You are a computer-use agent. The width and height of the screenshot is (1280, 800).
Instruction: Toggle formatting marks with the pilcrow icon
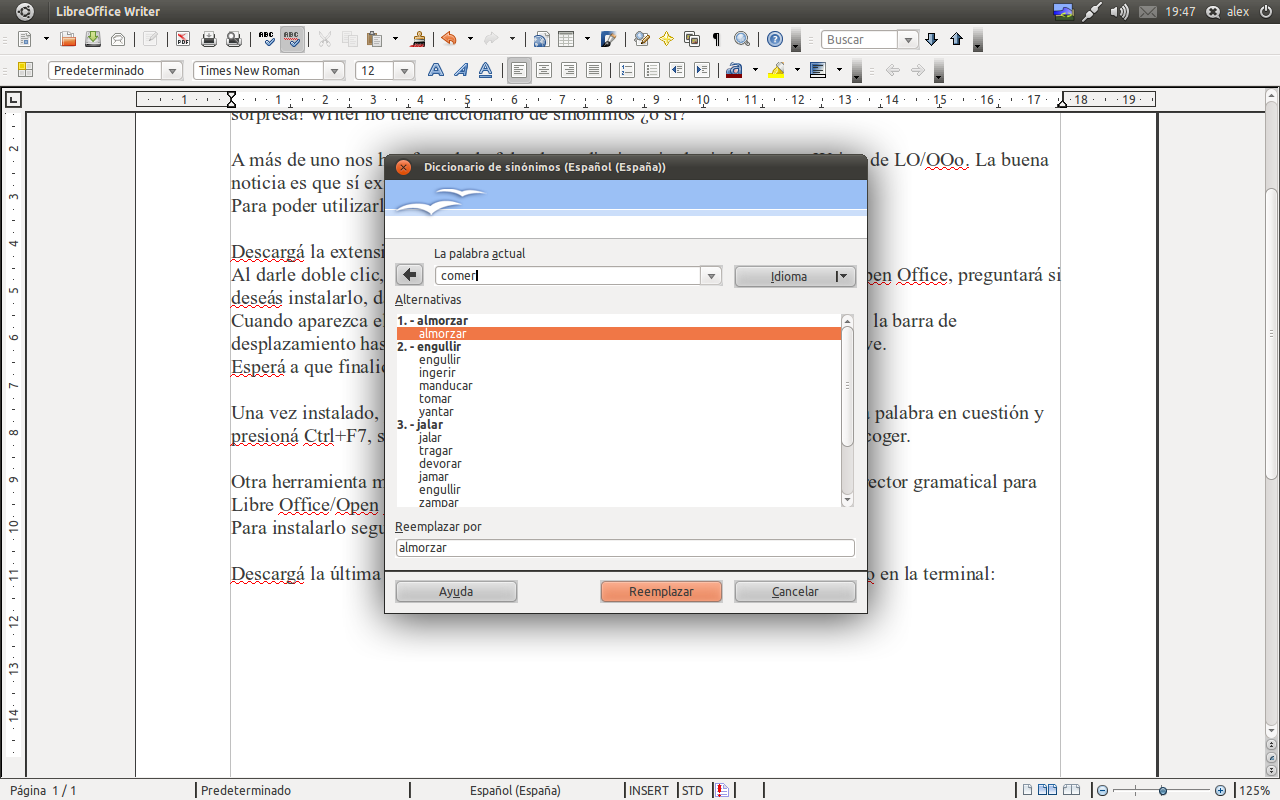pyautogui.click(x=716, y=39)
